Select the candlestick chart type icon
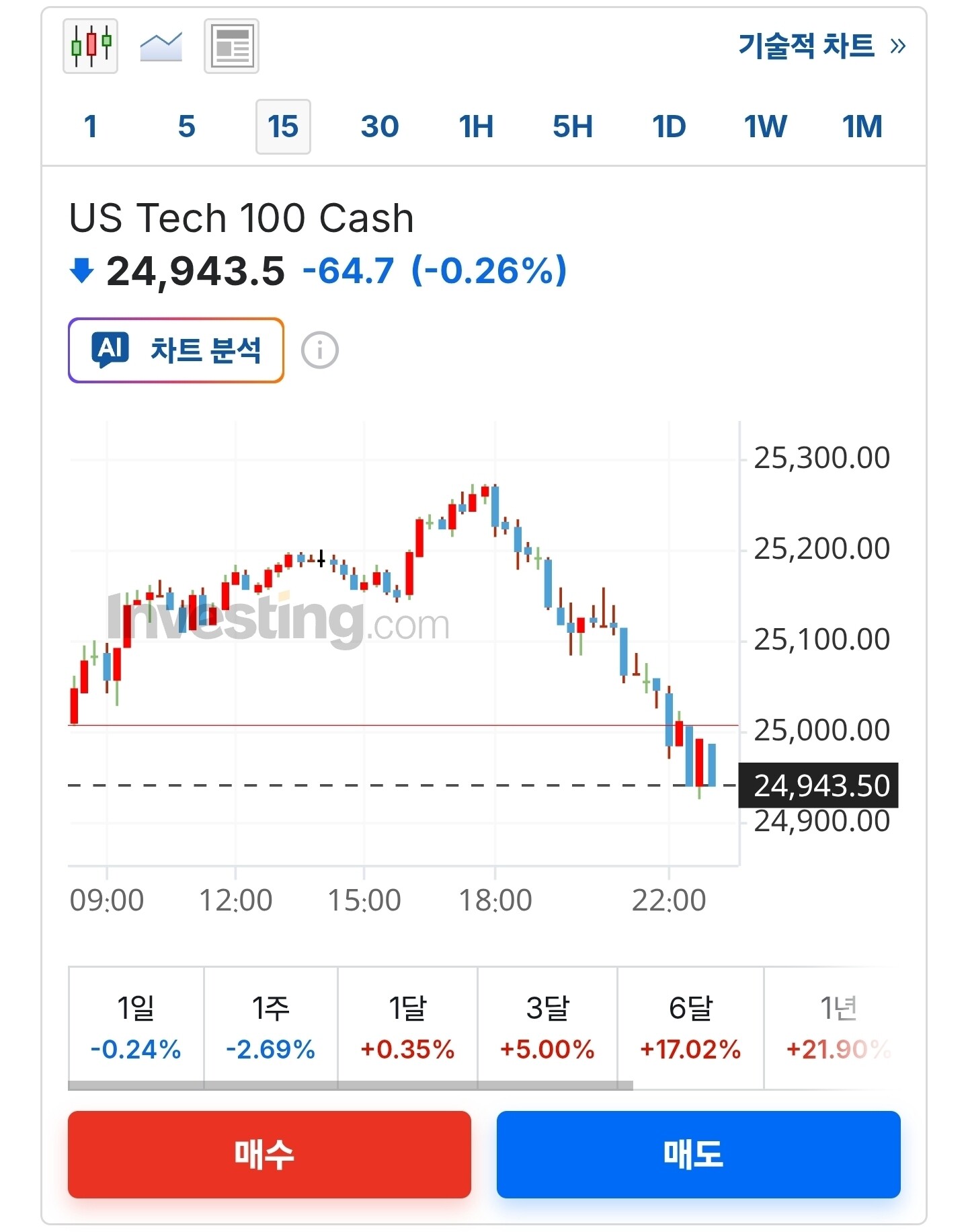 pyautogui.click(x=90, y=46)
